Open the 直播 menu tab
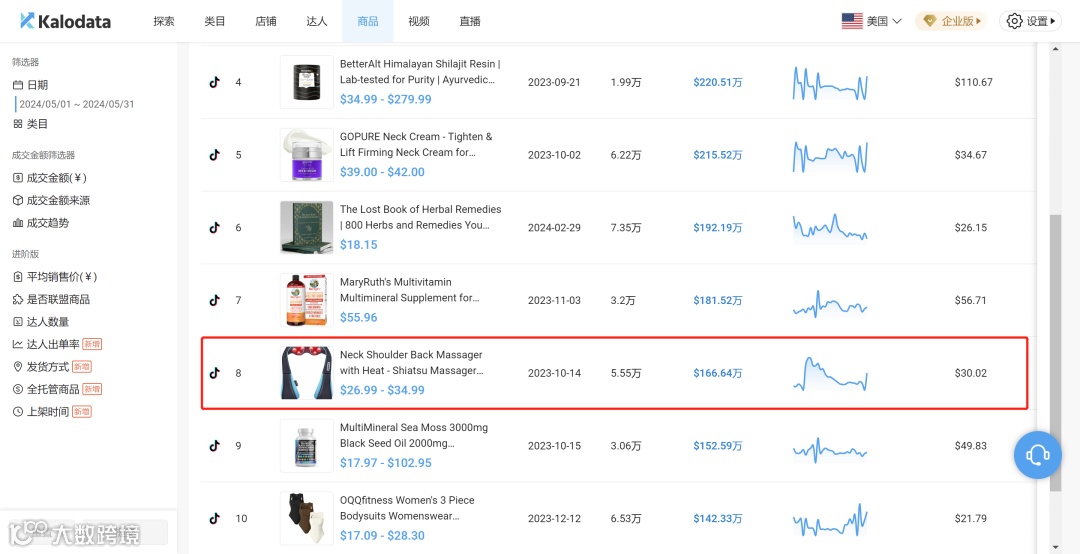 point(470,21)
